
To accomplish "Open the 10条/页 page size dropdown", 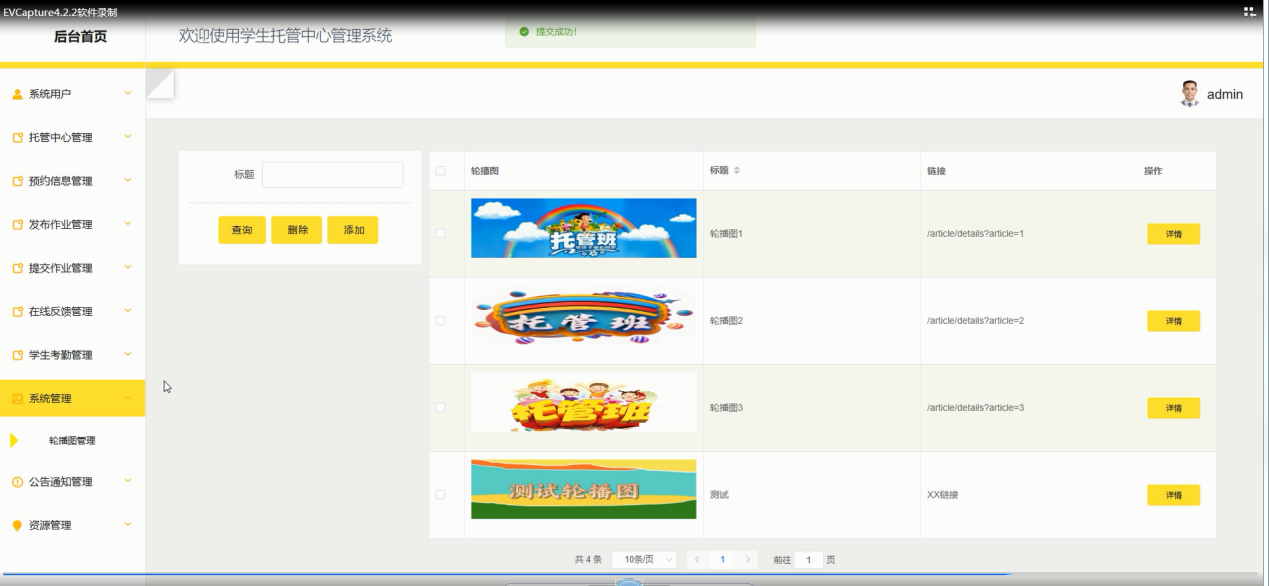I will pos(645,559).
